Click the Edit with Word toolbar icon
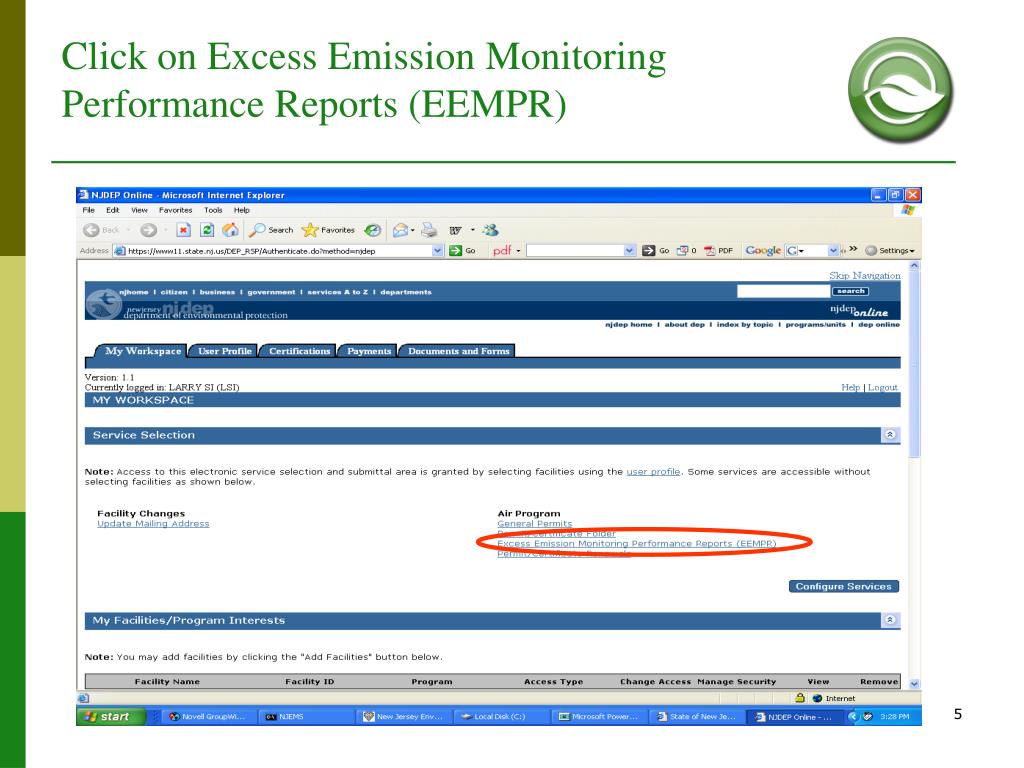This screenshot has height=768, width=1024. coord(455,230)
